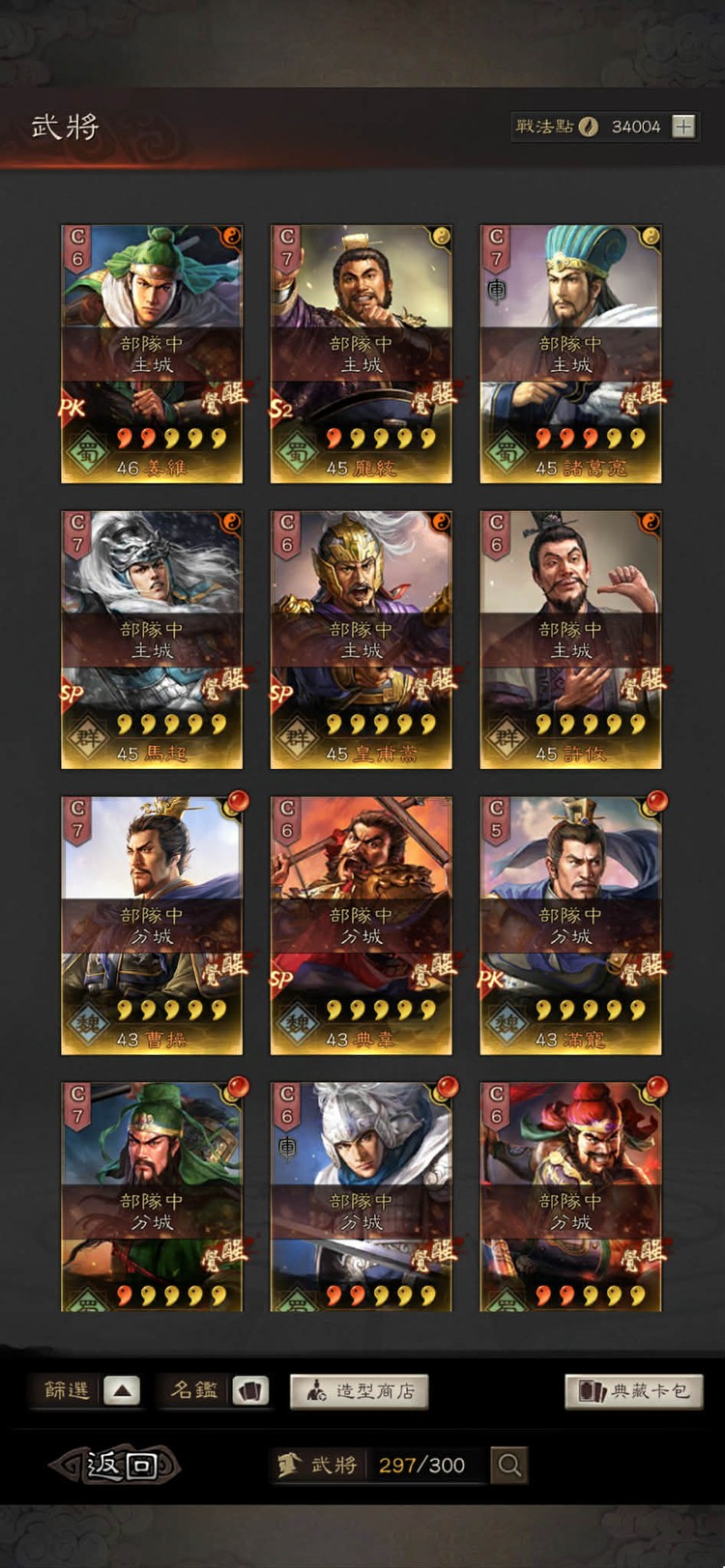The height and width of the screenshot is (1568, 725).
Task: Open the green-hooded general card in bottom row
Action: 152,1197
